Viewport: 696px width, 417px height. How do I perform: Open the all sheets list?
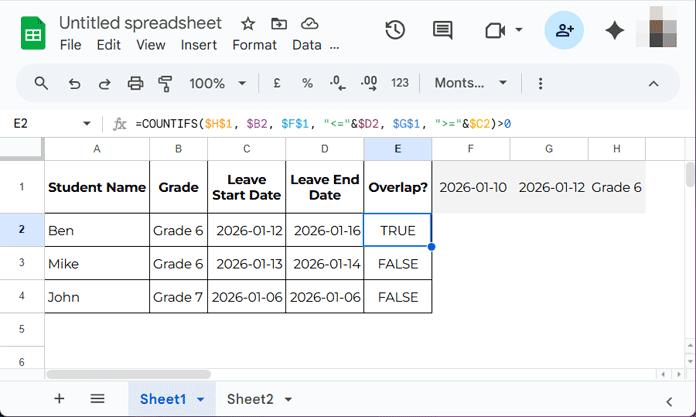click(x=97, y=399)
